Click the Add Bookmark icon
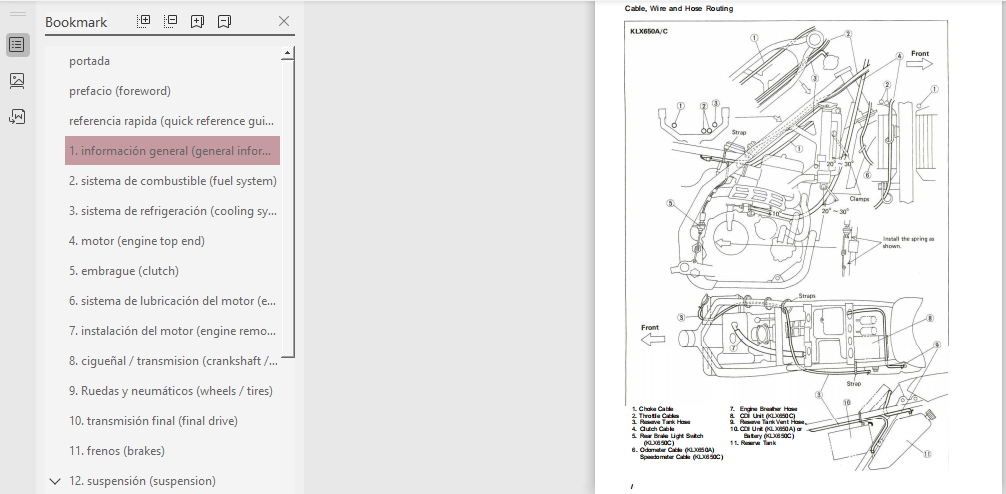Viewport: 1006px width, 494px height. 198,21
